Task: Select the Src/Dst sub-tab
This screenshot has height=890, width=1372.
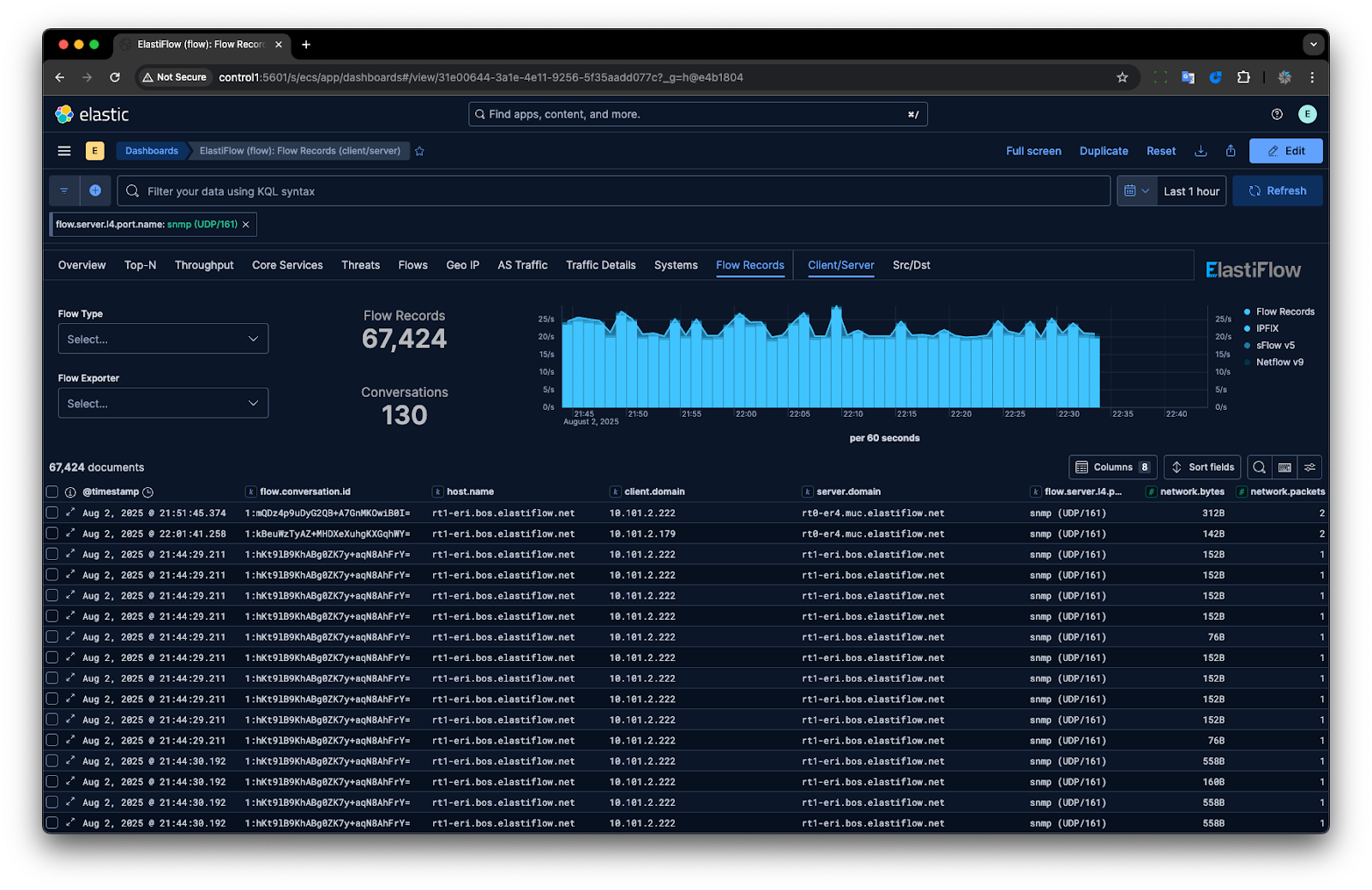Action: click(x=912, y=266)
